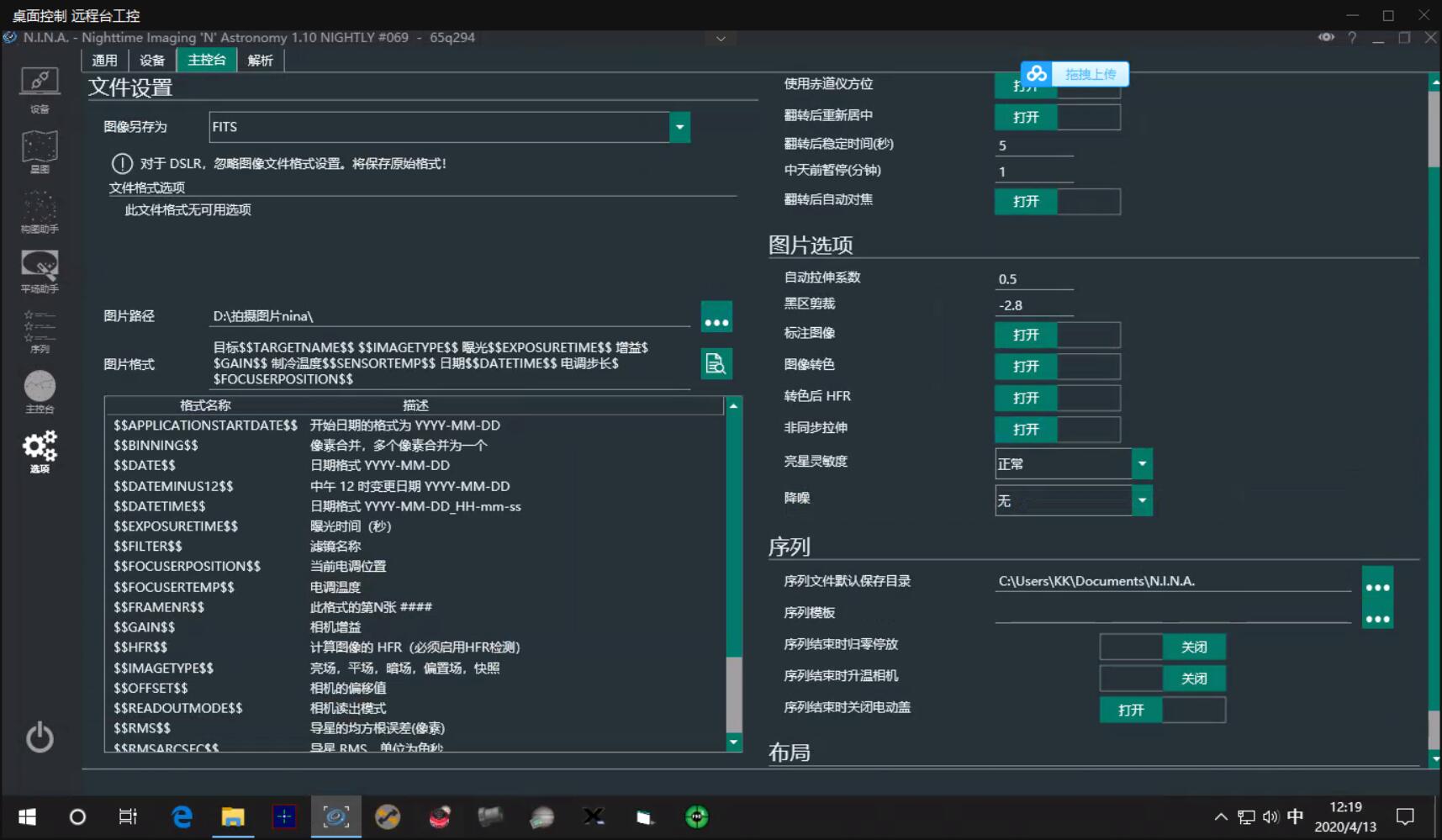The height and width of the screenshot is (840, 1442).
Task: Click the image file pattern preview icon
Action: [716, 363]
